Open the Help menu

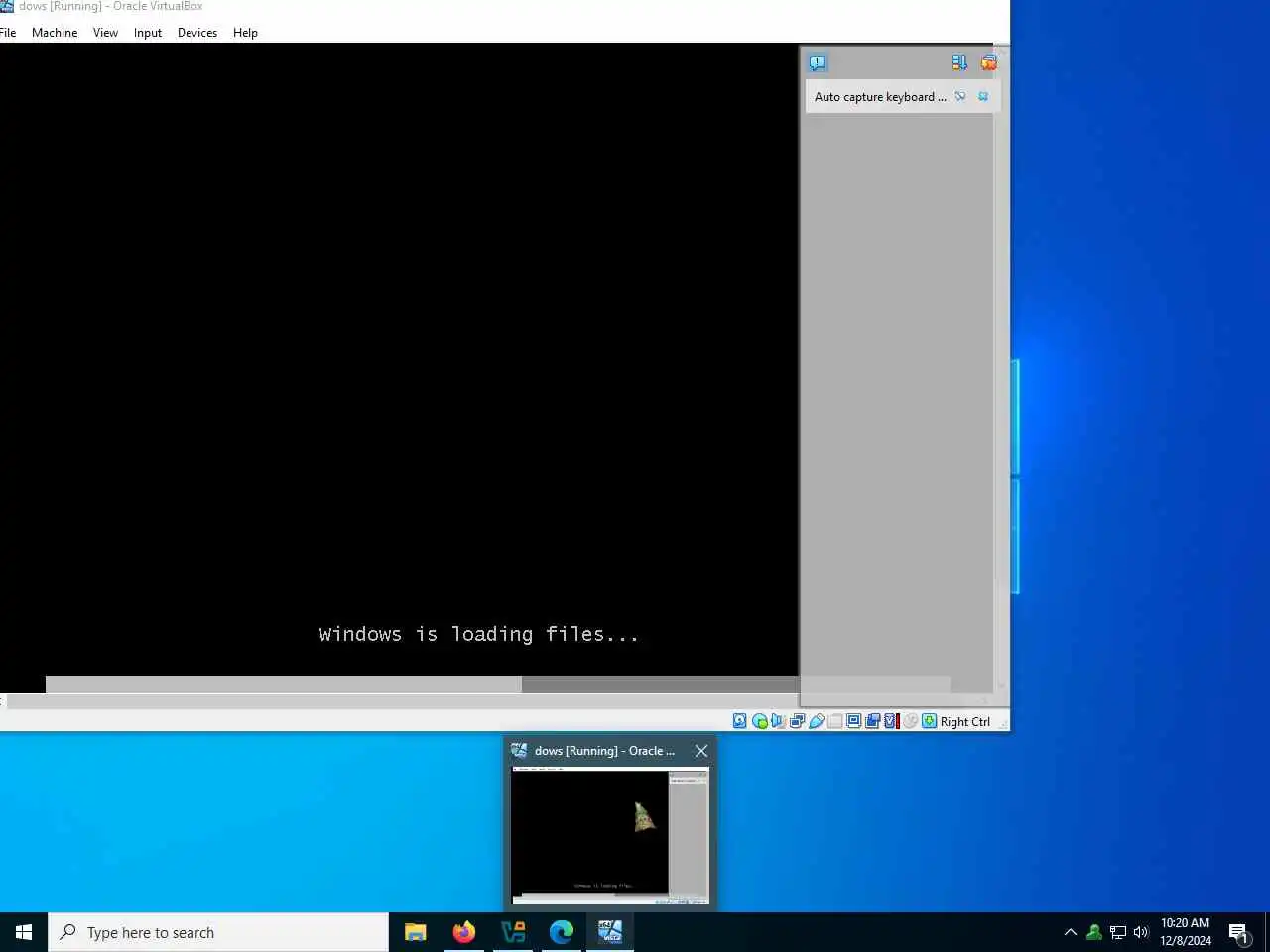coord(245,33)
